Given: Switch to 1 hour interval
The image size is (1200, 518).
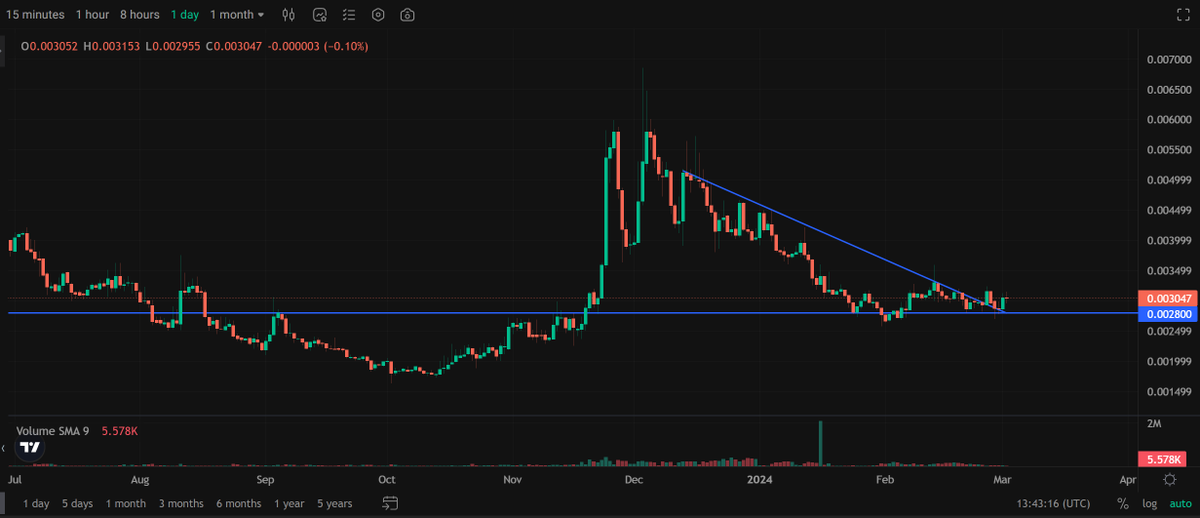Looking at the screenshot, I should (93, 15).
